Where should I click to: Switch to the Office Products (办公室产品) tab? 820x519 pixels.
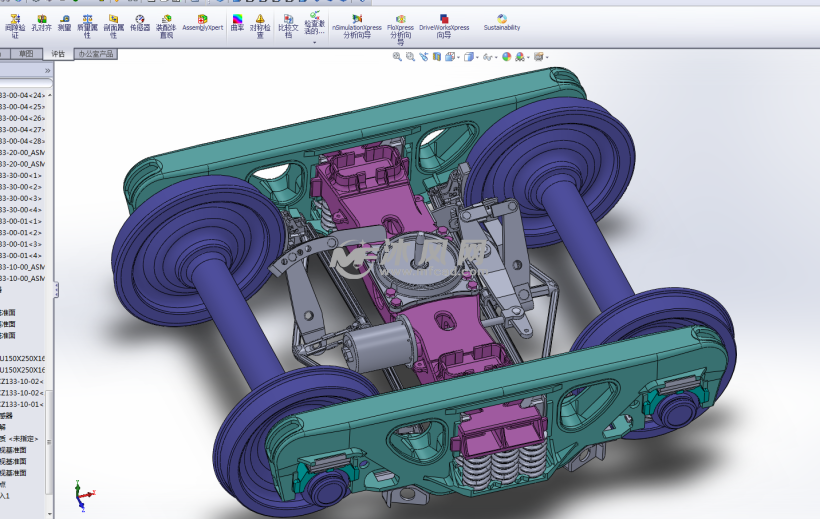pos(96,54)
